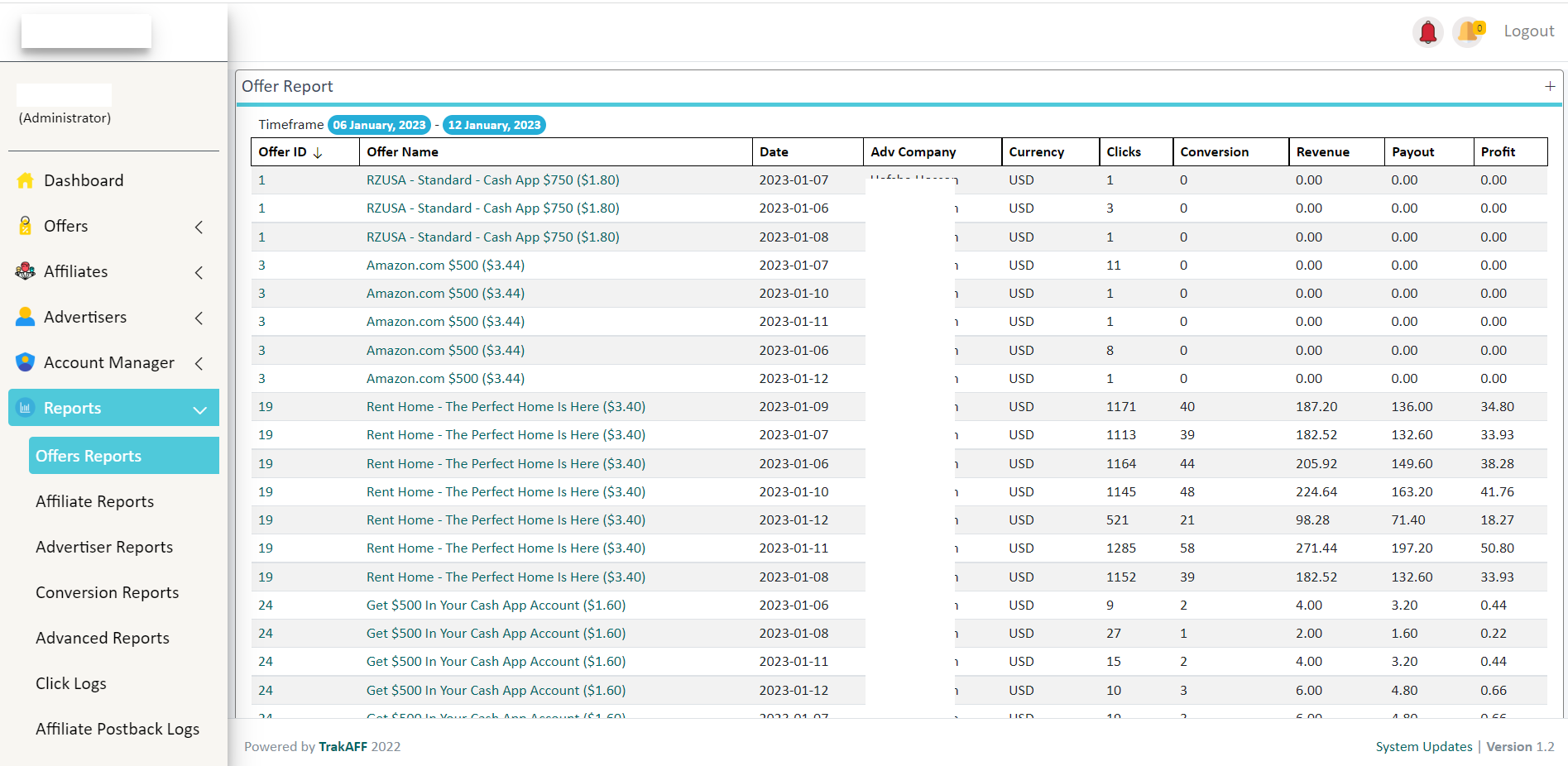Select Affiliate Postback Logs in sidebar

117,728
